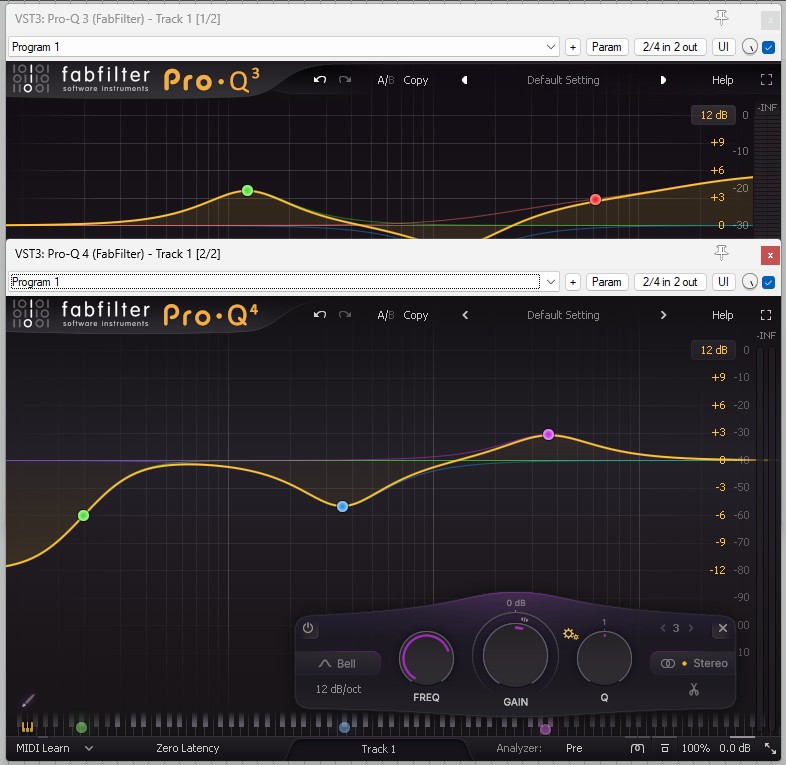Open Bell filter shape dropdown
Viewport: 786px width, 765px height.
click(338, 663)
